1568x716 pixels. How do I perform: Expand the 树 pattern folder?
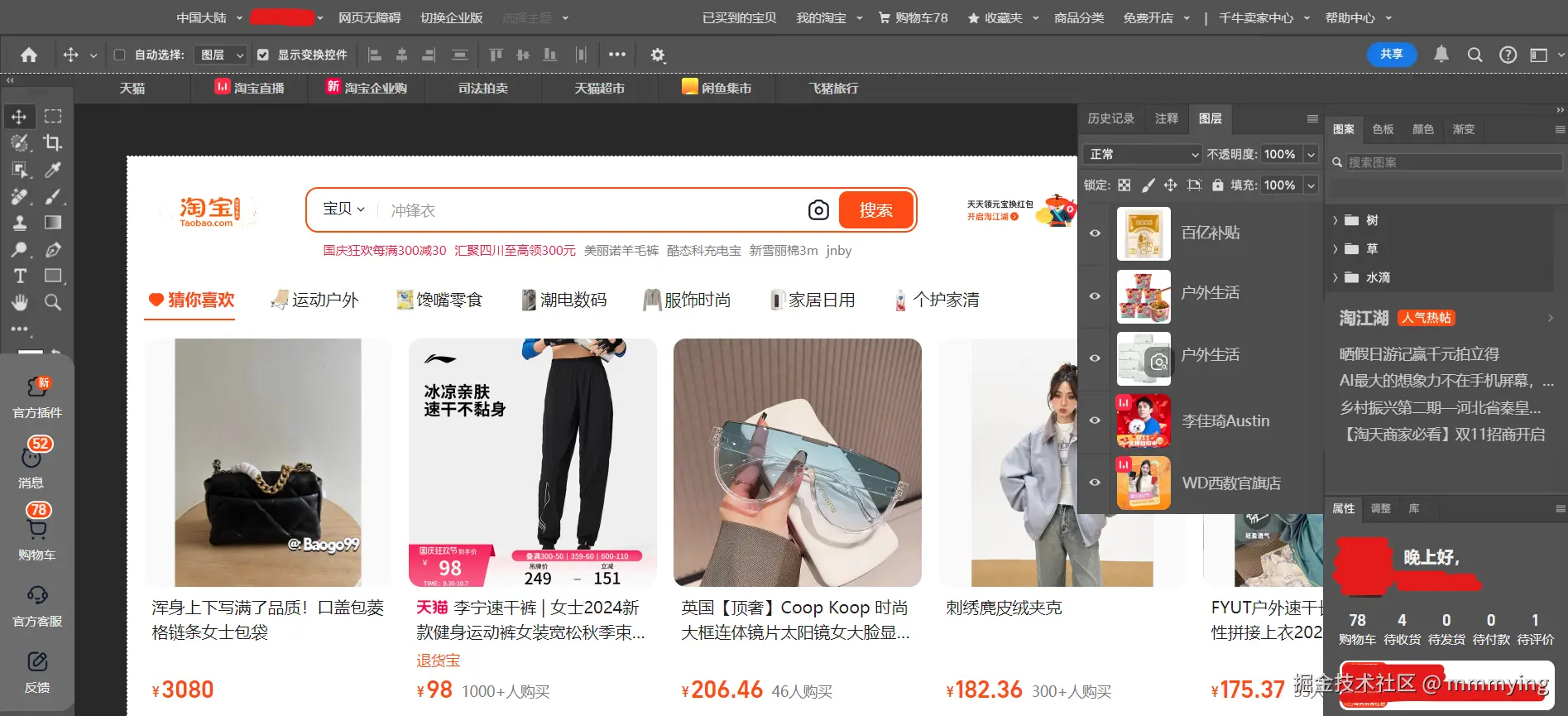tap(1335, 220)
